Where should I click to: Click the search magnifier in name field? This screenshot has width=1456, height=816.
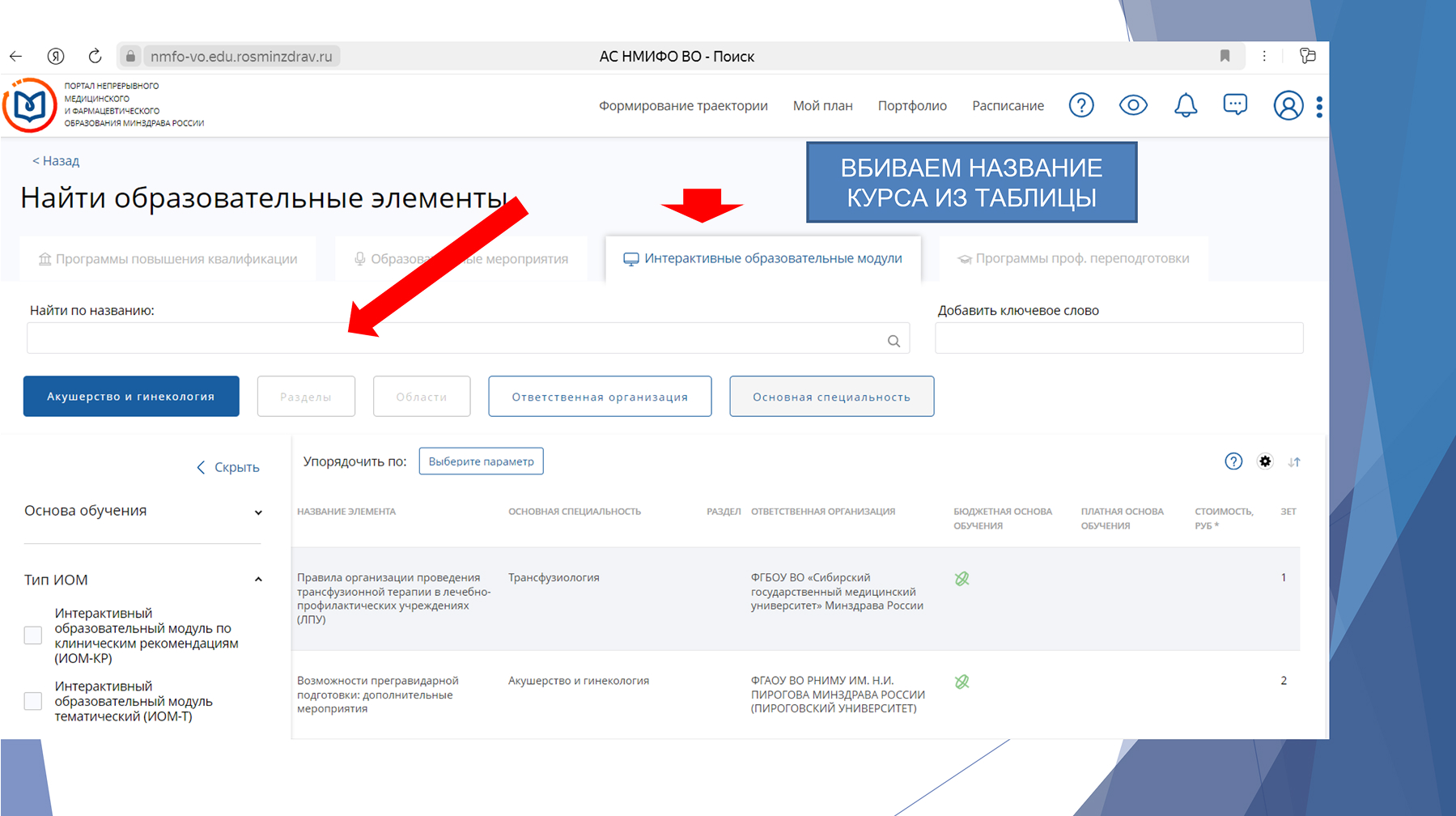[894, 341]
